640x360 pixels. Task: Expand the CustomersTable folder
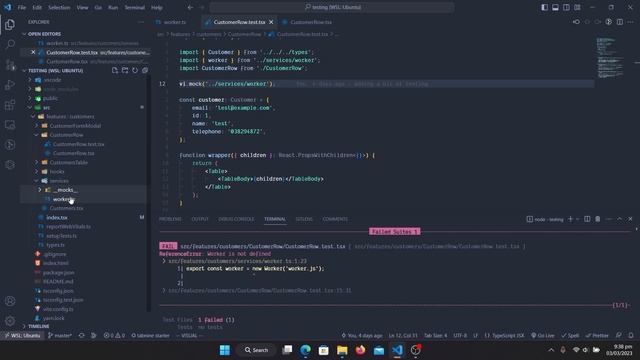click(36, 162)
